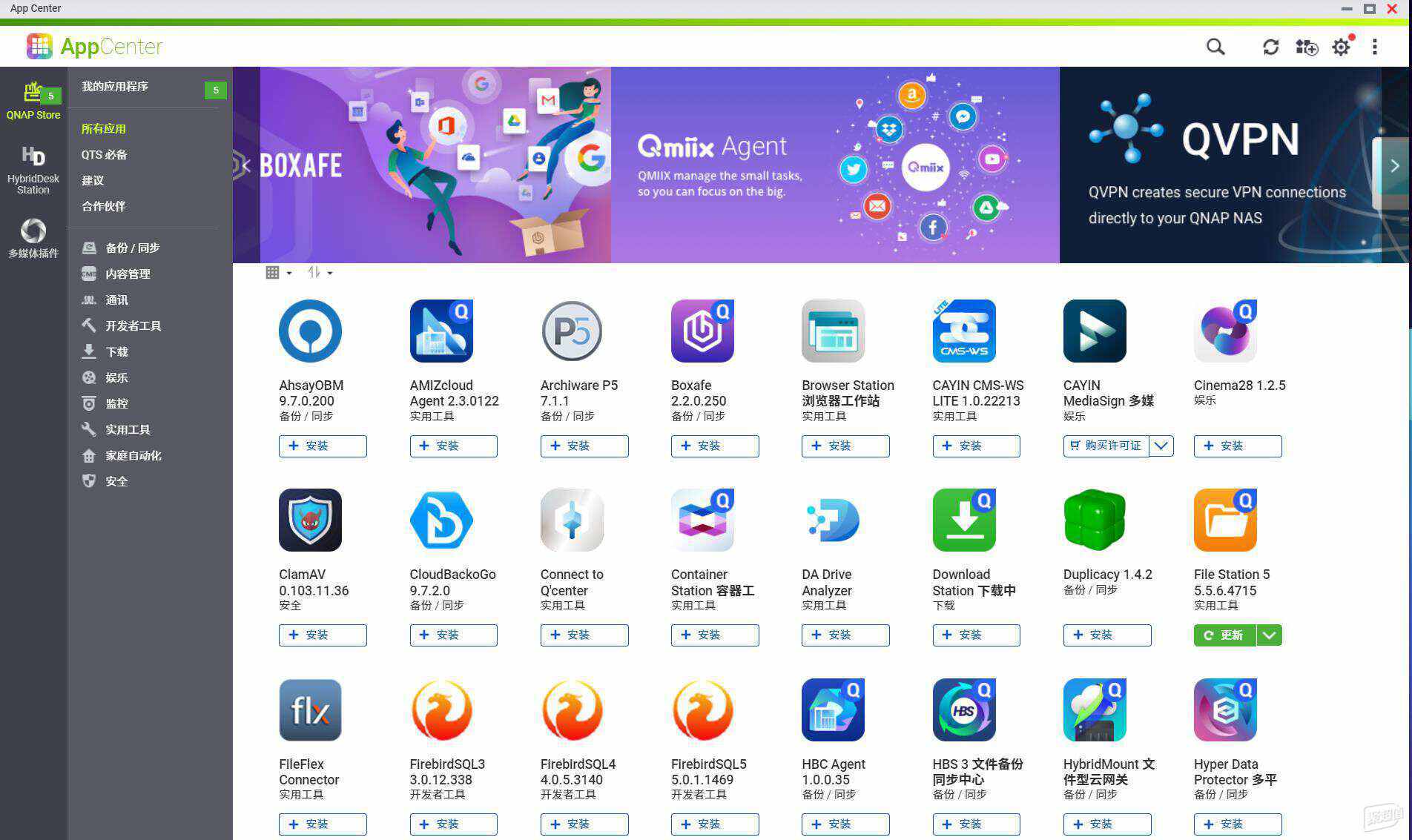Open App Center settings gear
Viewport: 1412px width, 840px height.
click(1341, 47)
